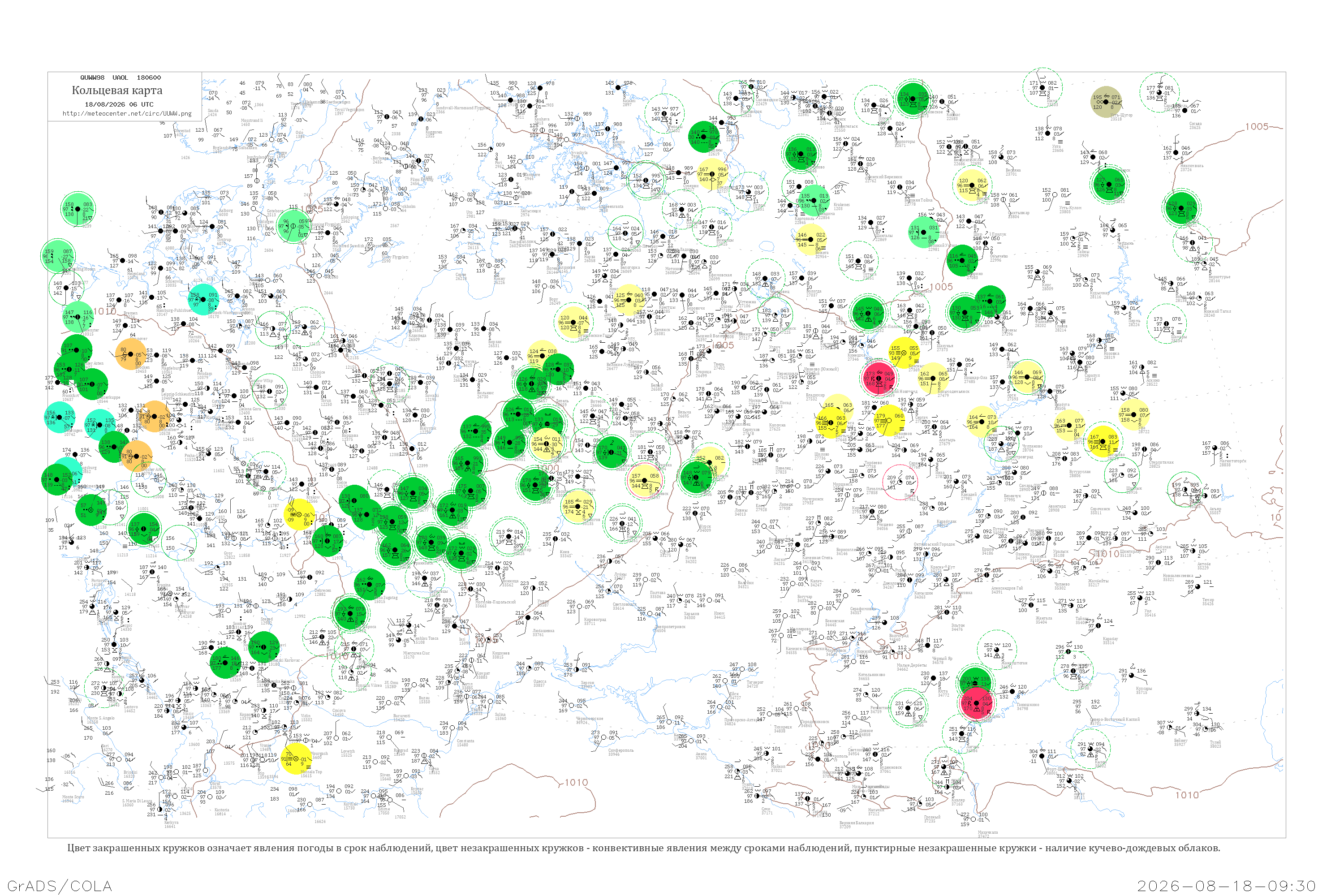
Task: Click the bright yellow circle at Аксаково
Action: coord(1102,441)
